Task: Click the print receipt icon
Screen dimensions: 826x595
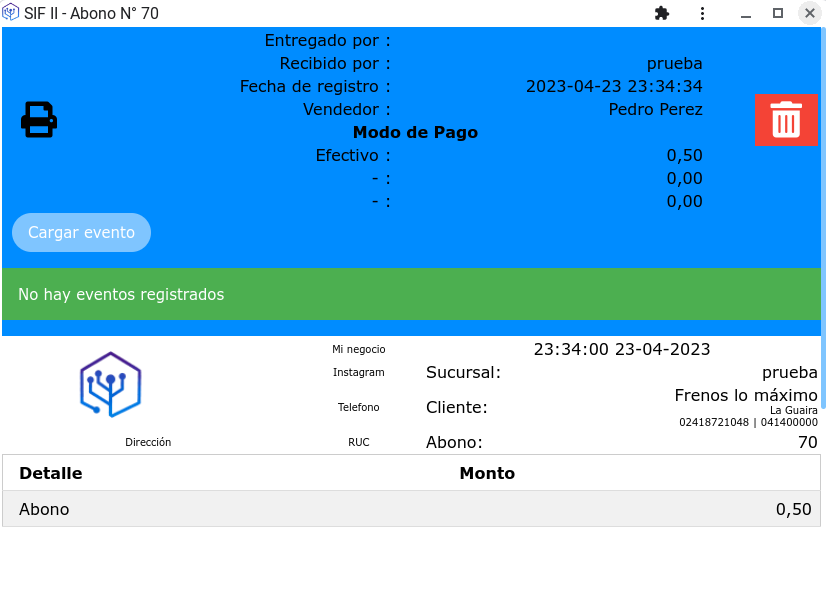Action: [38, 118]
